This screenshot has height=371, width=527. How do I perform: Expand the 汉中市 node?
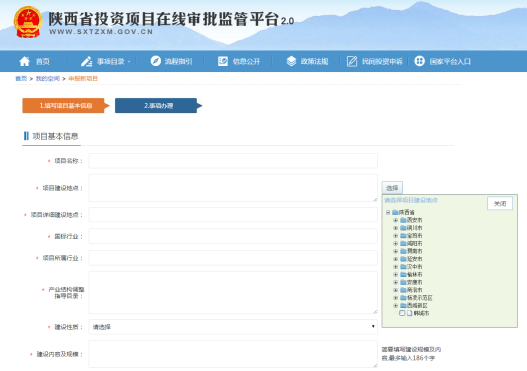coord(396,267)
